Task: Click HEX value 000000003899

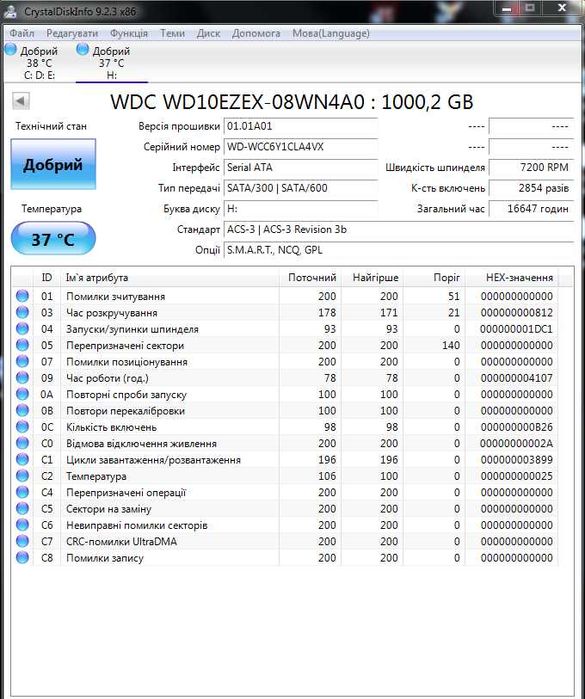Action: point(517,460)
